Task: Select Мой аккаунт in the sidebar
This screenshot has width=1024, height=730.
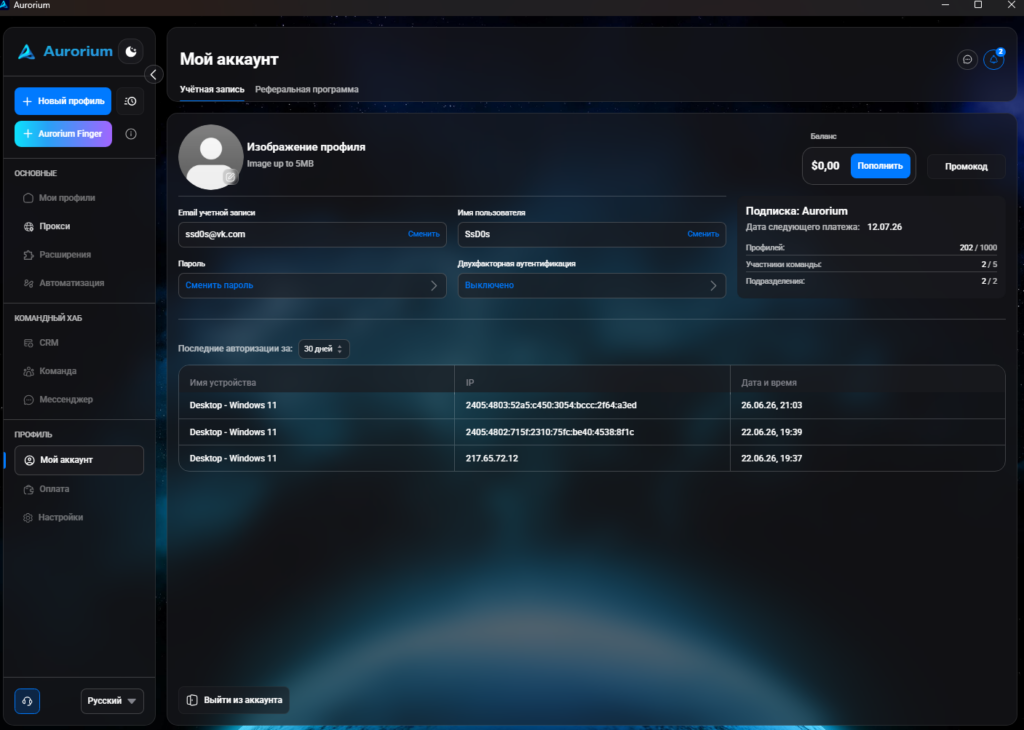Action: pyautogui.click(x=79, y=460)
